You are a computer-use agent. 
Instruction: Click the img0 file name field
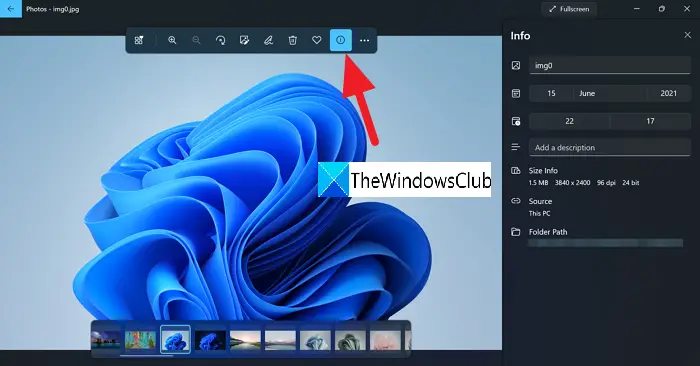[x=610, y=65]
